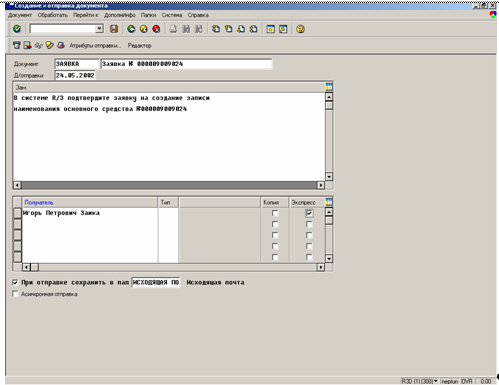The width and height of the screenshot is (499, 385).
Task: Click the Save diskette icon
Action: coord(114,29)
